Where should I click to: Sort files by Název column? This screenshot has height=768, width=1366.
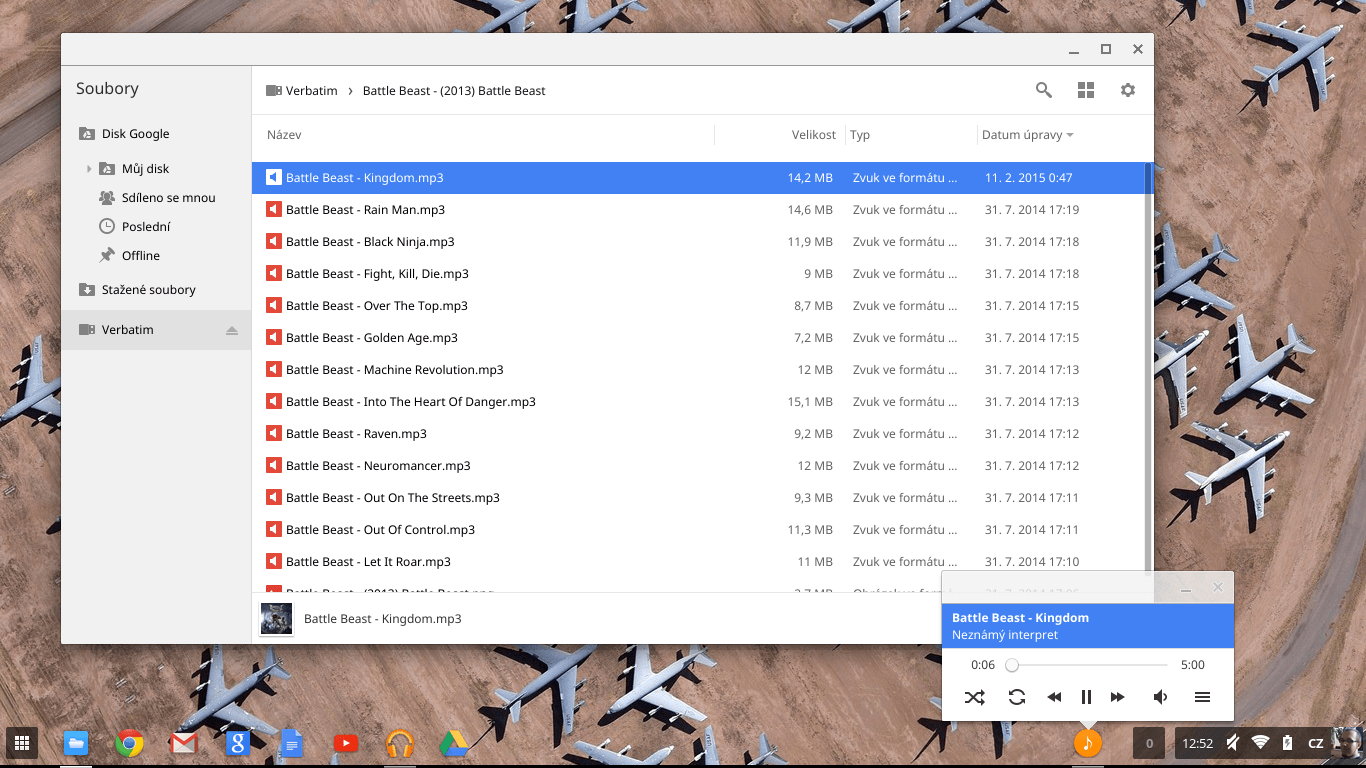pos(284,135)
